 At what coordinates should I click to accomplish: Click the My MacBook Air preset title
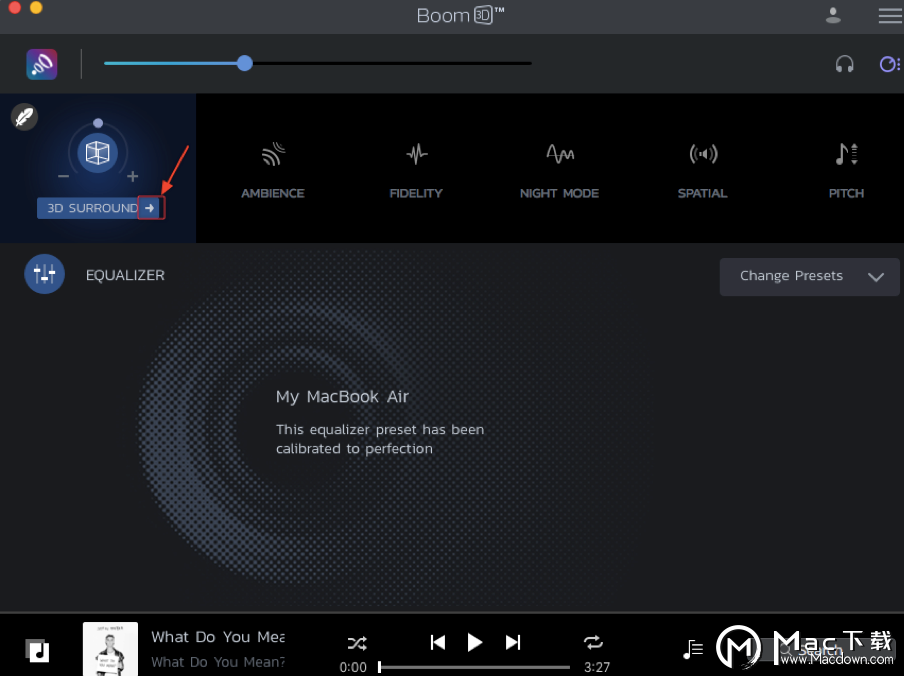click(x=342, y=396)
